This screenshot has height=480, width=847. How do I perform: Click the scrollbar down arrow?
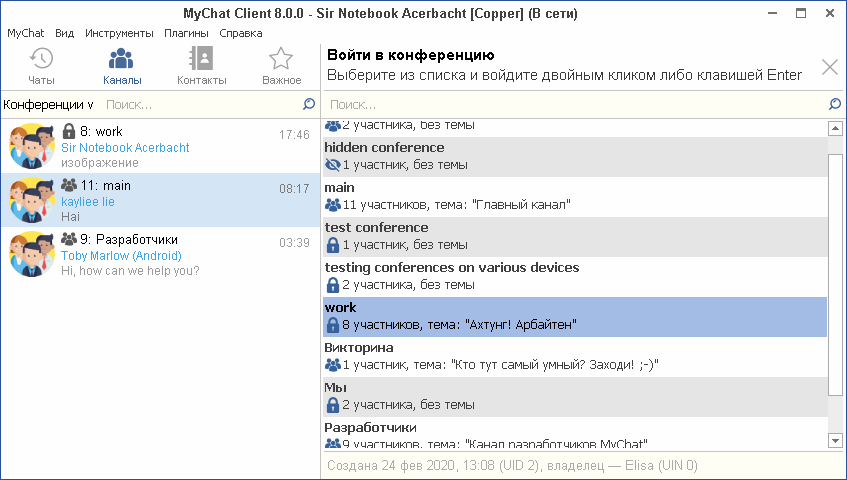[x=835, y=441]
